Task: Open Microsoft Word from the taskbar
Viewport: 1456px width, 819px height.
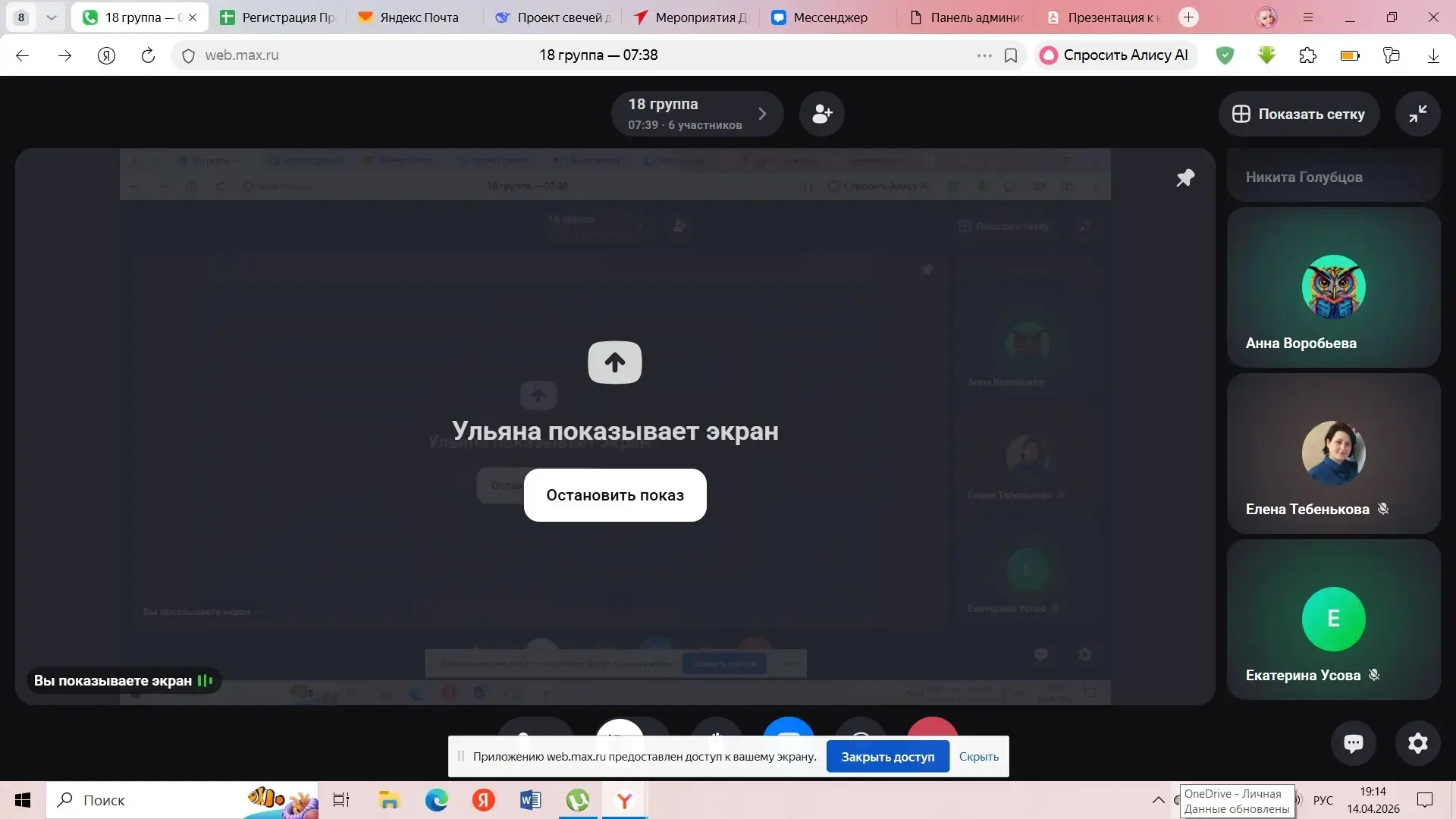Action: point(530,800)
